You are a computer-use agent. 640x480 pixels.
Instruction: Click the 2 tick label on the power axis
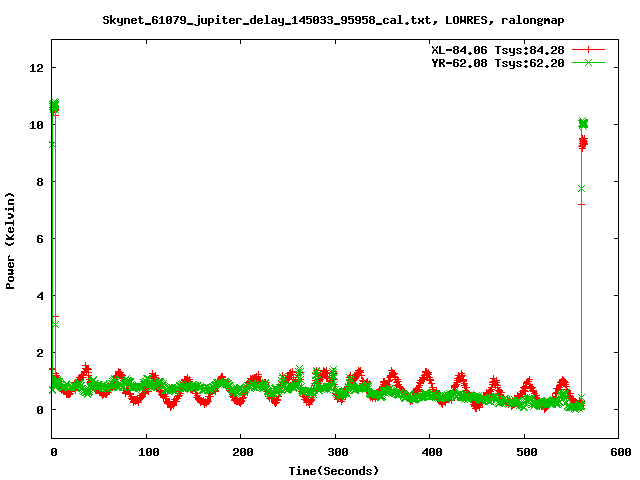pyautogui.click(x=39, y=353)
